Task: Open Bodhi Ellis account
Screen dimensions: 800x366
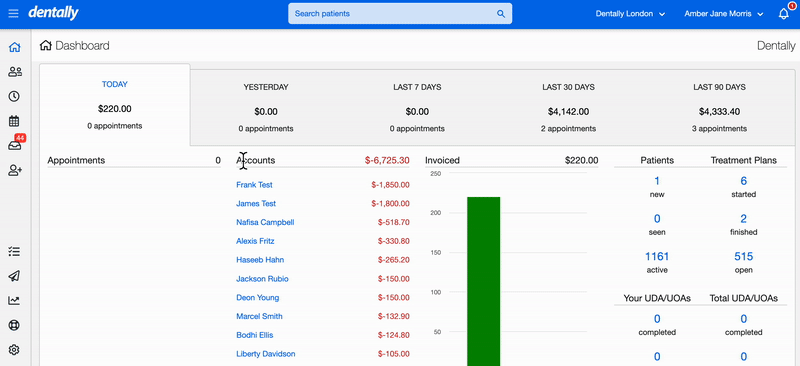Action: (255, 335)
